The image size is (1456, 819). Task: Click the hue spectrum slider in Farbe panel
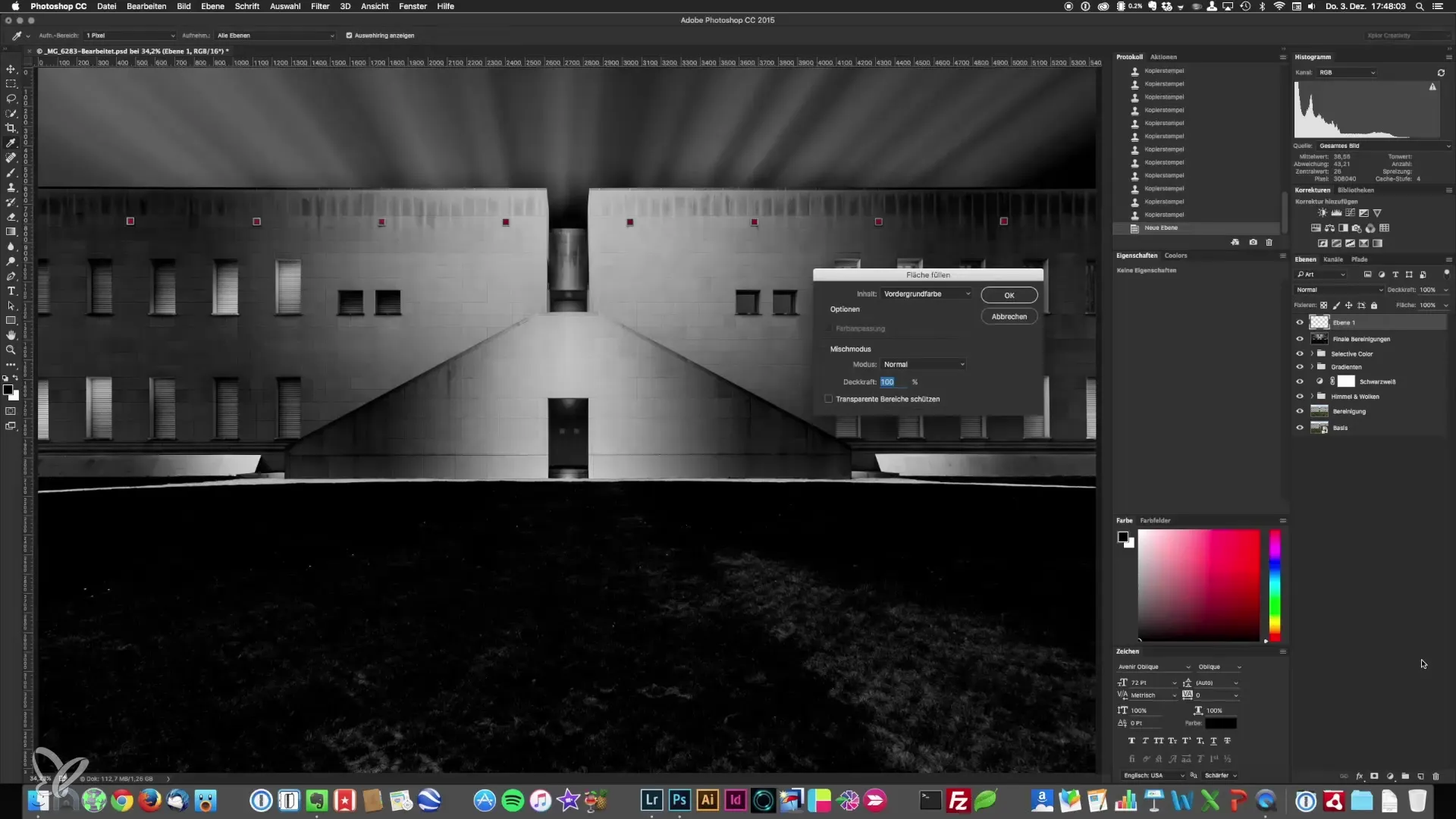1275,584
